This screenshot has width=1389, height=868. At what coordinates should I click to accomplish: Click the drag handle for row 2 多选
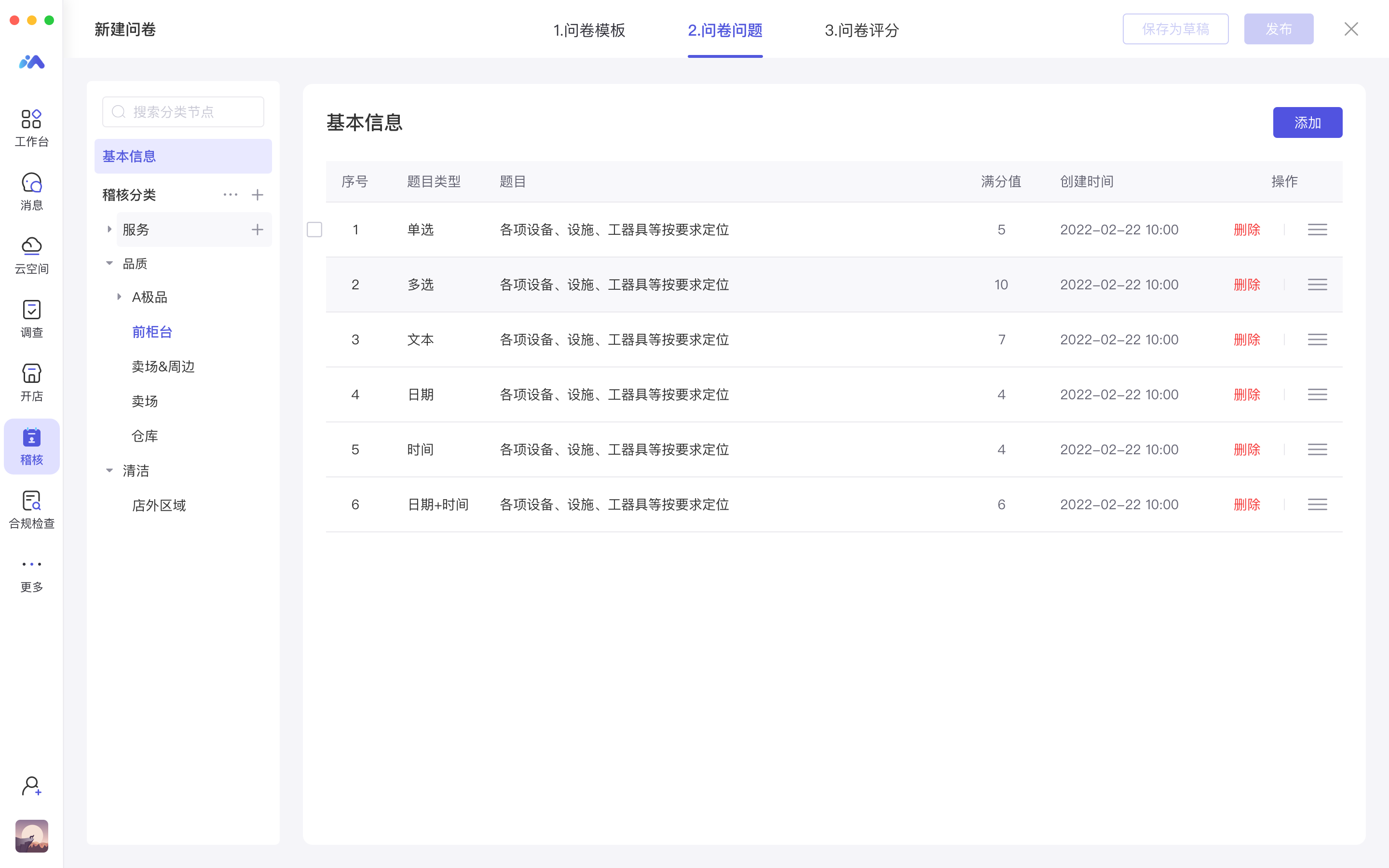1317,285
